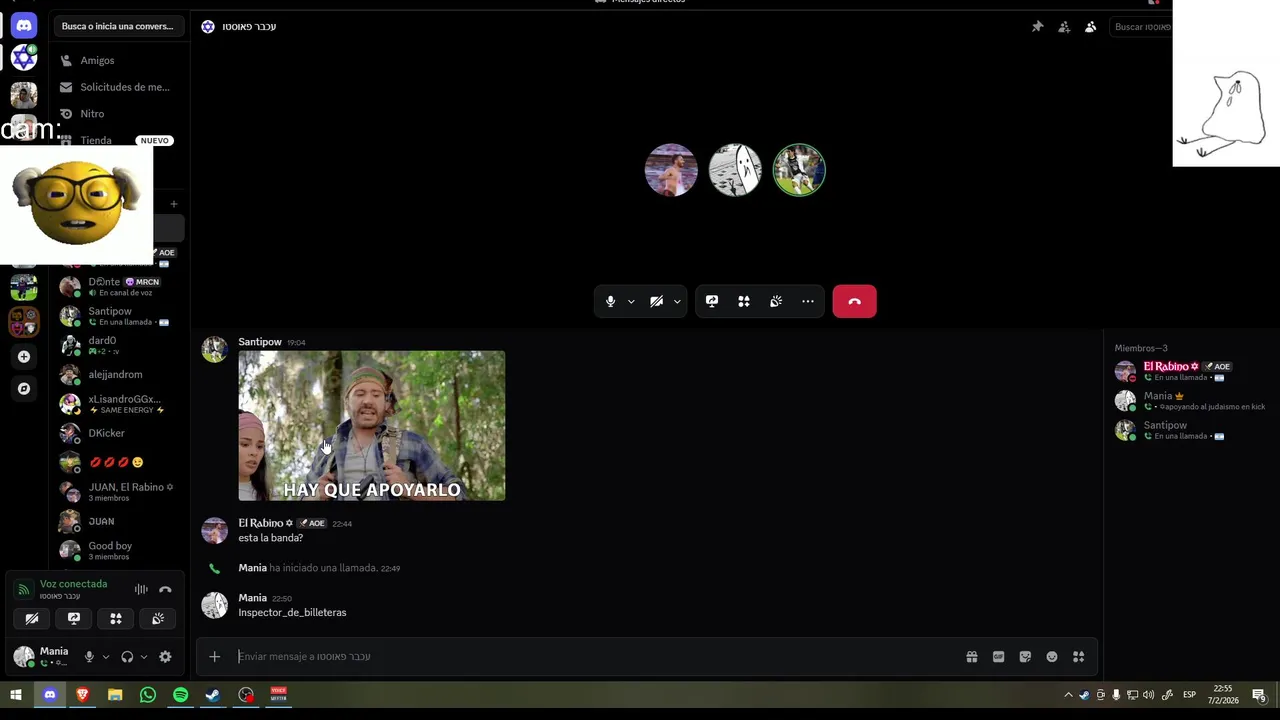
Task: Share your screen from call controls bar
Action: pyautogui.click(x=712, y=301)
